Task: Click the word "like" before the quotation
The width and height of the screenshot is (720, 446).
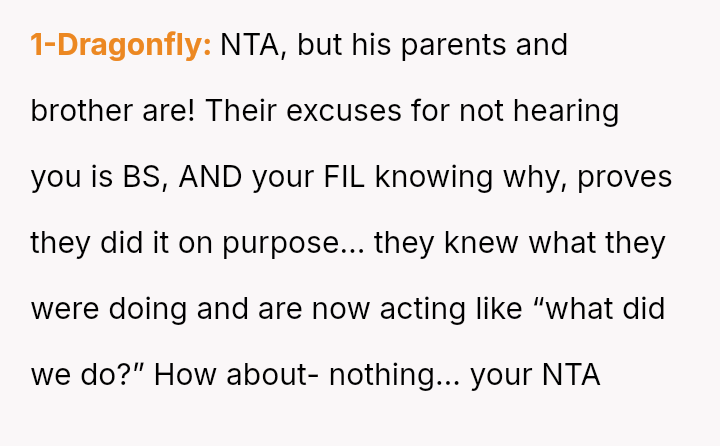Action: (x=499, y=308)
